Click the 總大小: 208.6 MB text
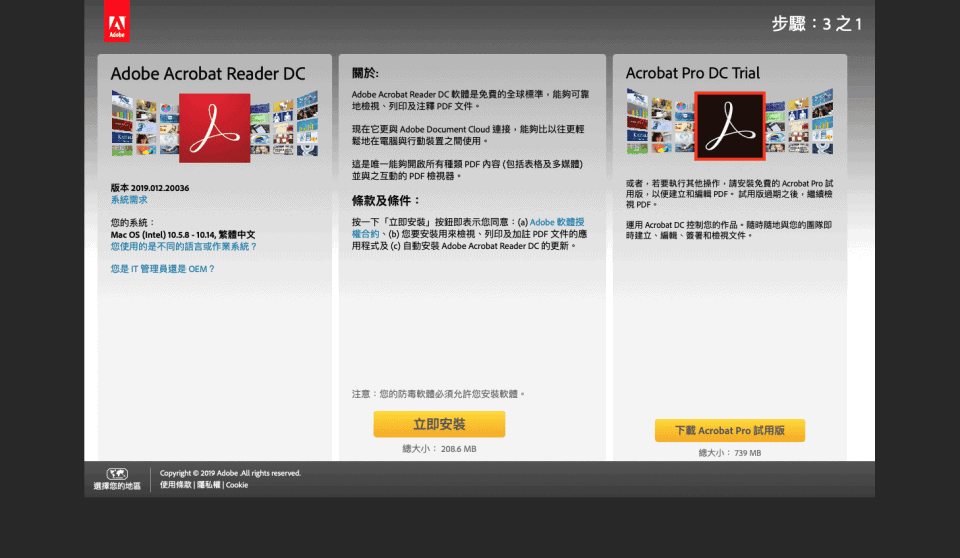Image resolution: width=960 pixels, height=558 pixels. coord(439,449)
